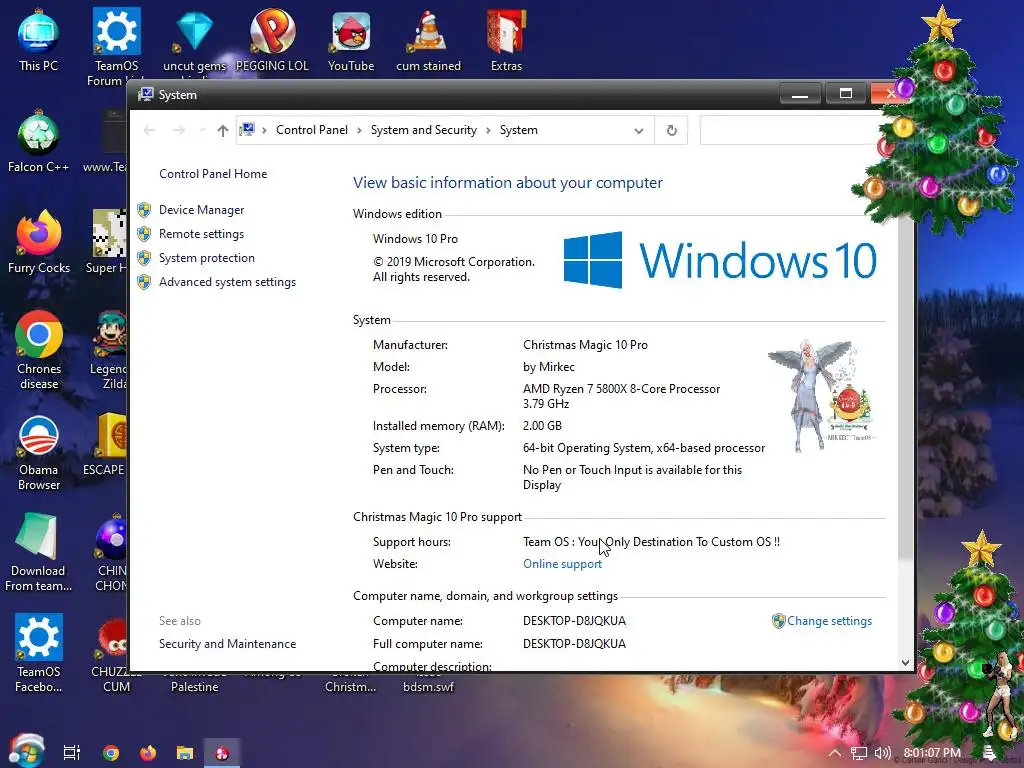The height and width of the screenshot is (768, 1024).
Task: Click System protection shield icon
Action: tap(144, 258)
